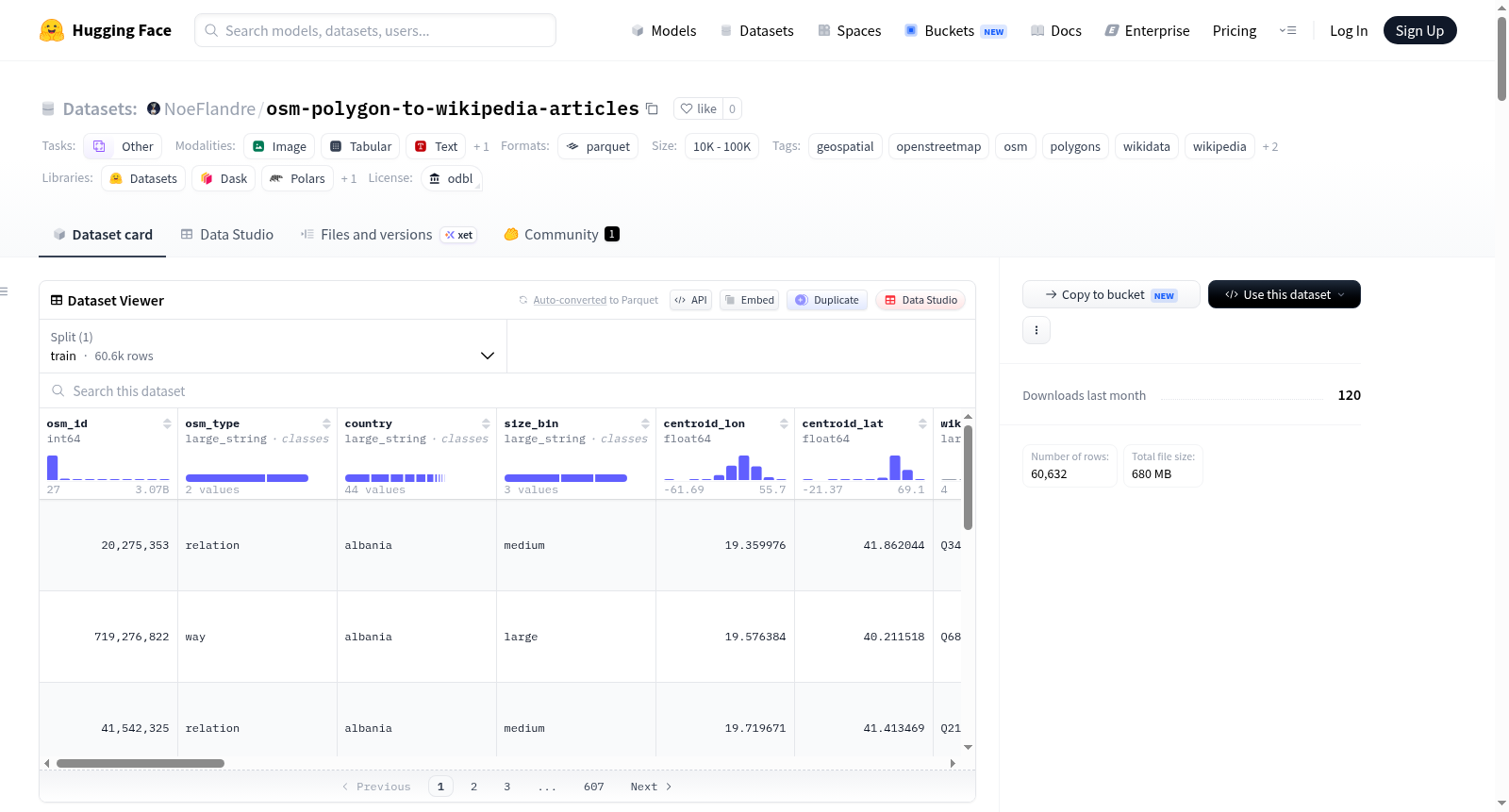
Task: Click the table vertical scrollbar thumb
Action: click(x=968, y=476)
